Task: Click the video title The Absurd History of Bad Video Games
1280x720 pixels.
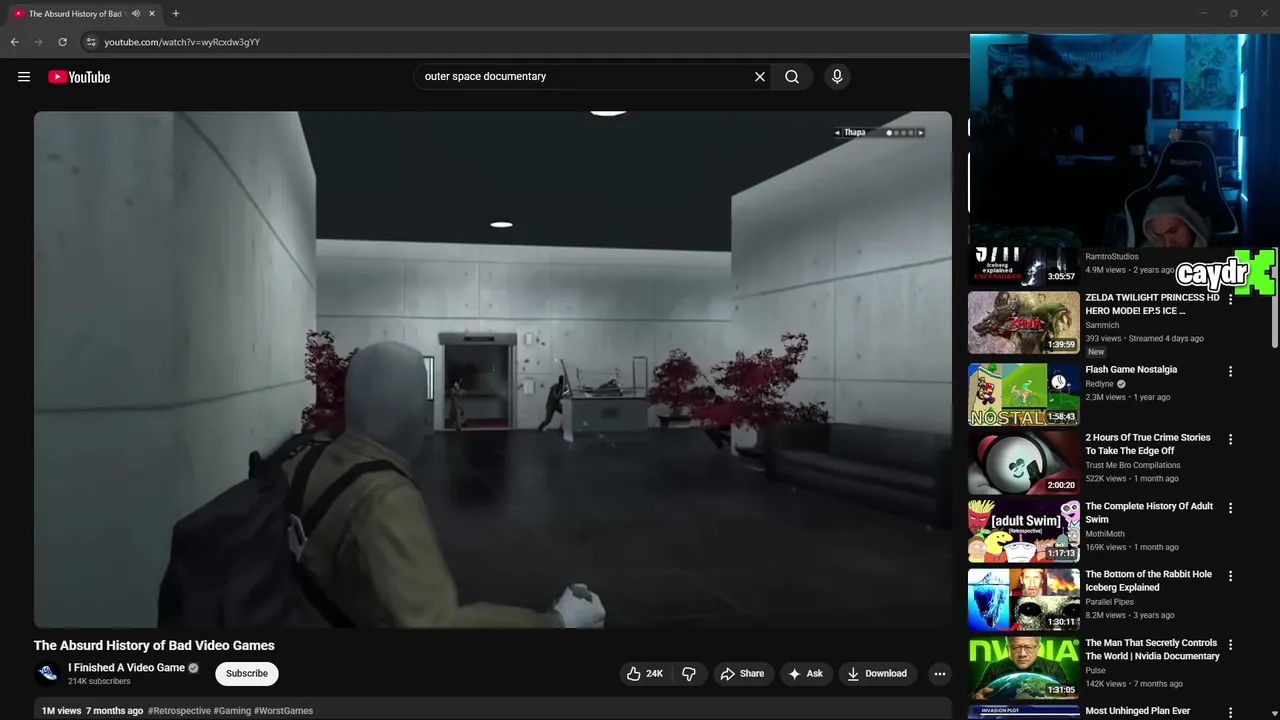Action: [154, 646]
